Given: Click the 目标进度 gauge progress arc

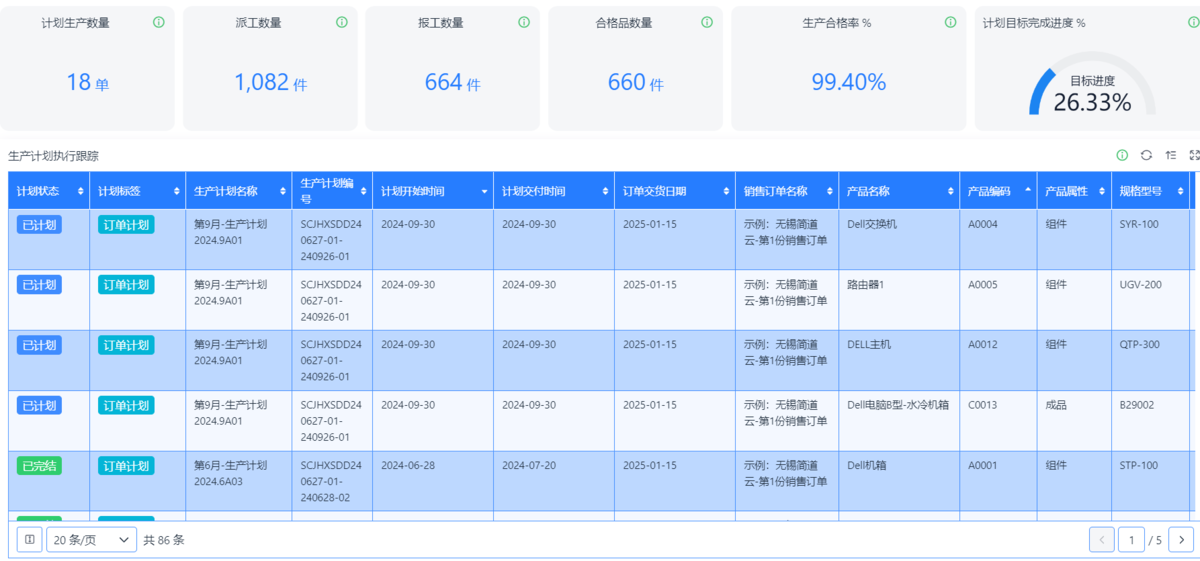Looking at the screenshot, I should tap(1040, 86).
